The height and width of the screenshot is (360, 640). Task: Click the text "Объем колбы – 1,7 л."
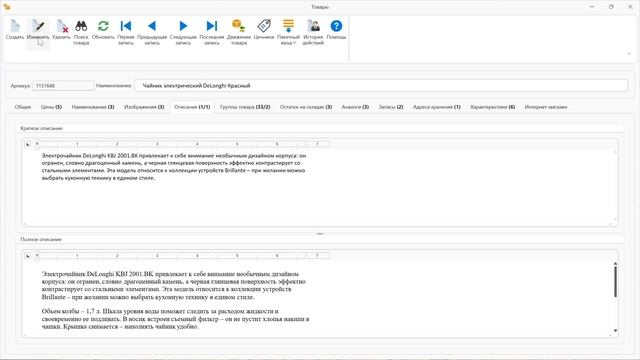71,311
